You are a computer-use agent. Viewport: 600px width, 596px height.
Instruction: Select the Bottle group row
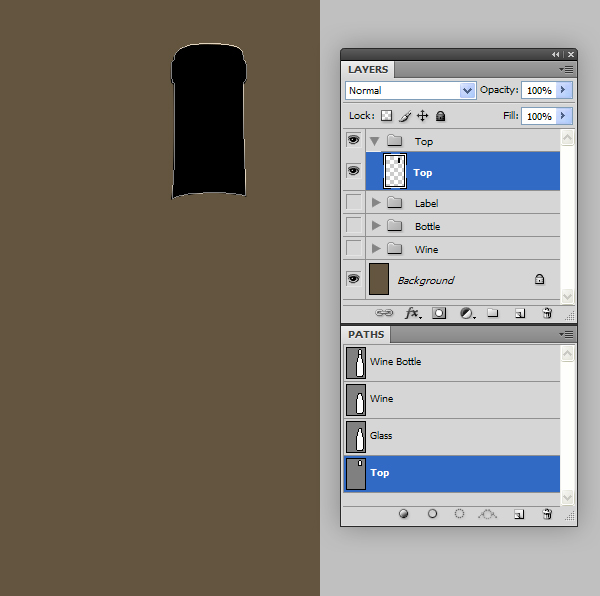(463, 225)
